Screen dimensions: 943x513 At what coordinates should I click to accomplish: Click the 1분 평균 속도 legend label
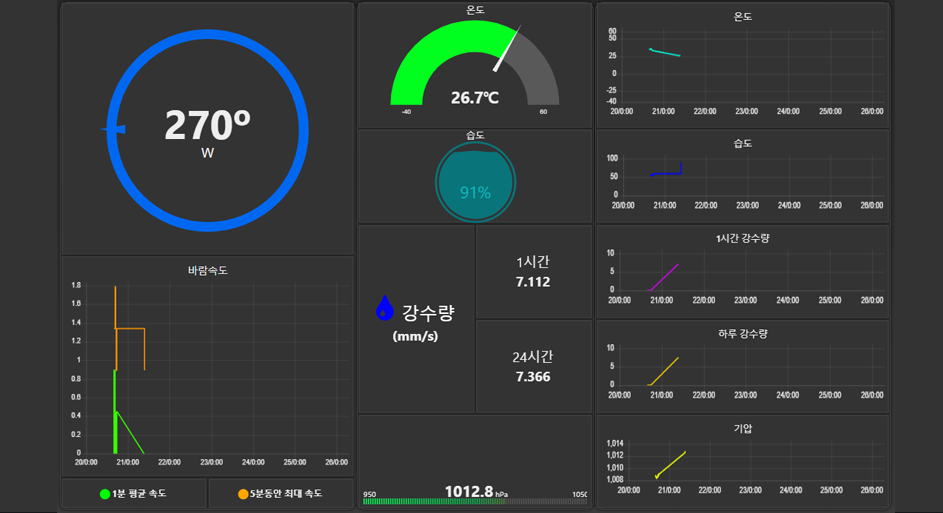coord(139,494)
